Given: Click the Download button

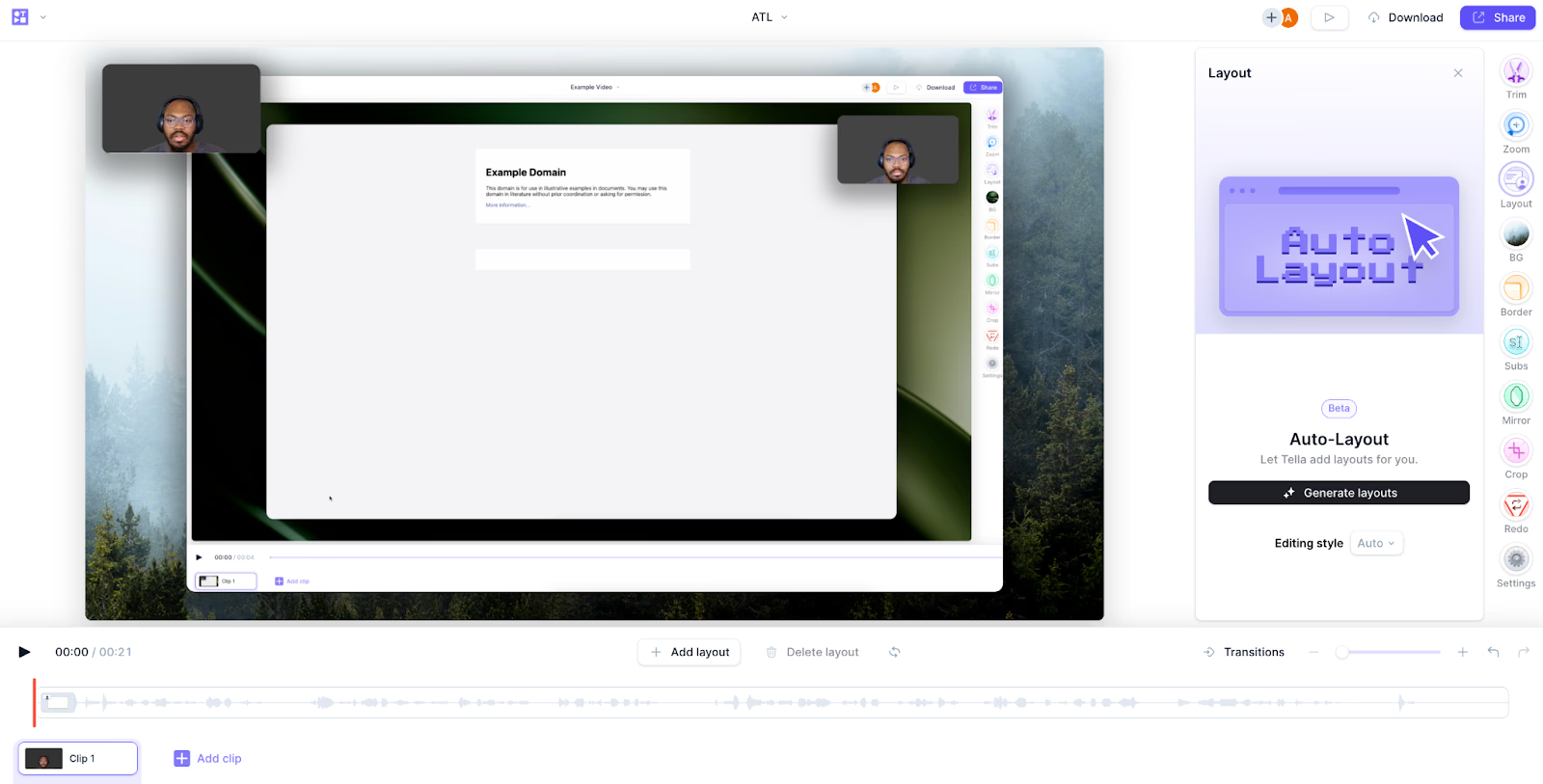Looking at the screenshot, I should [x=1406, y=17].
